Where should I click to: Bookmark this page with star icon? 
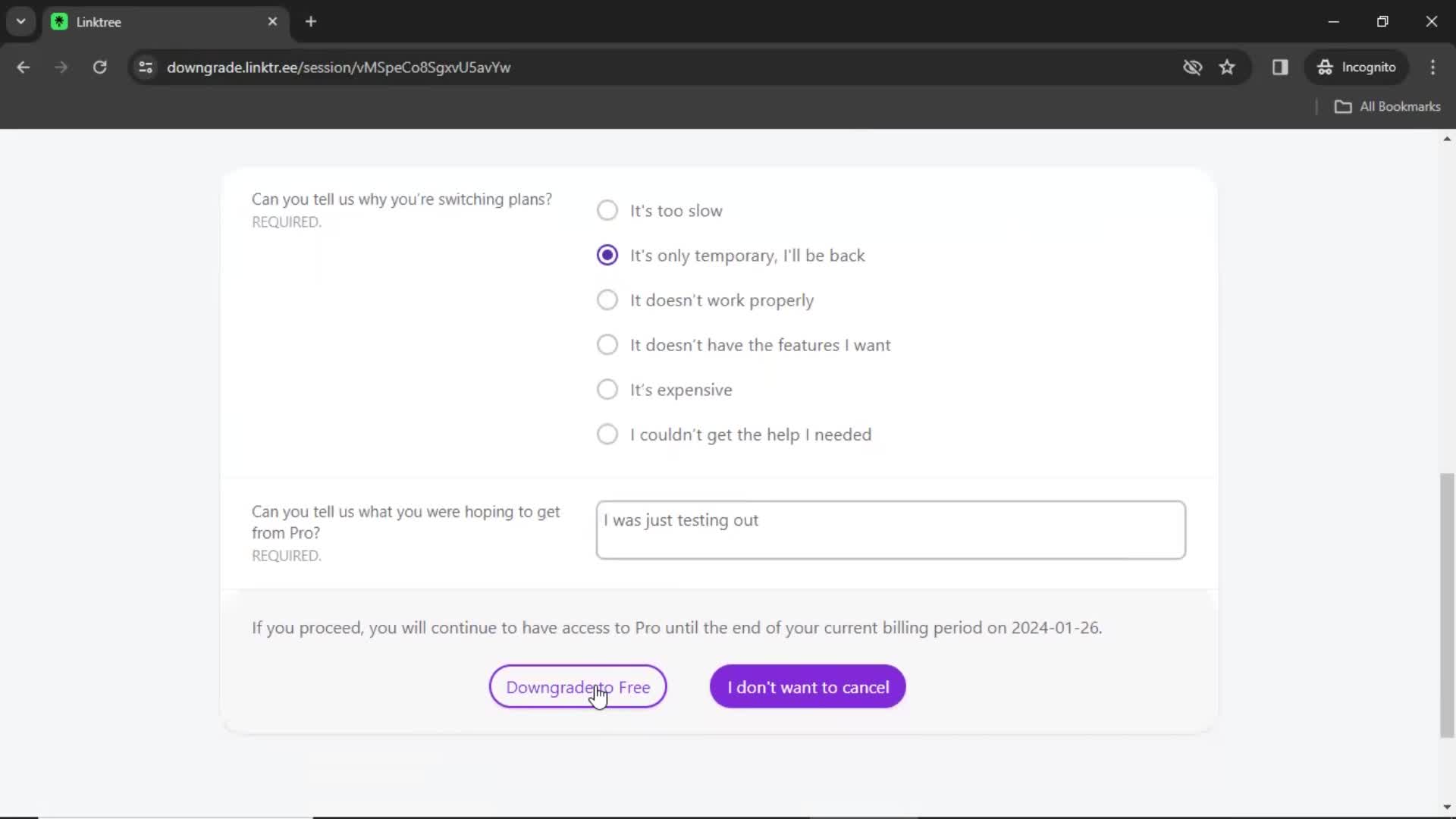click(1227, 67)
